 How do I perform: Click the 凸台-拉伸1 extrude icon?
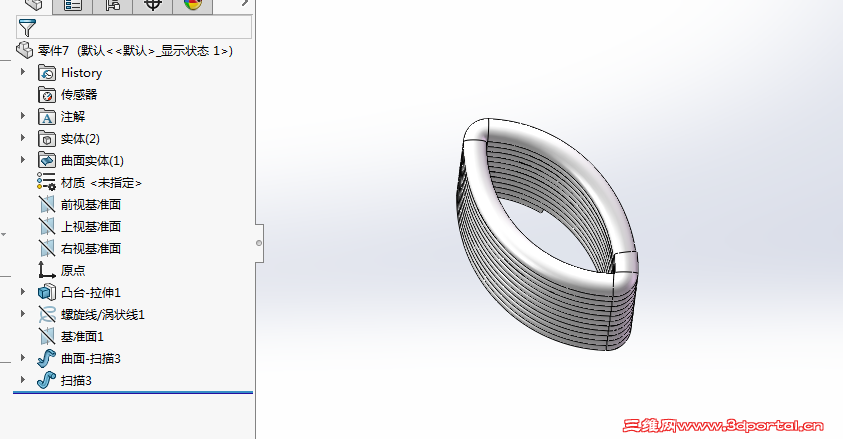pyautogui.click(x=47, y=292)
